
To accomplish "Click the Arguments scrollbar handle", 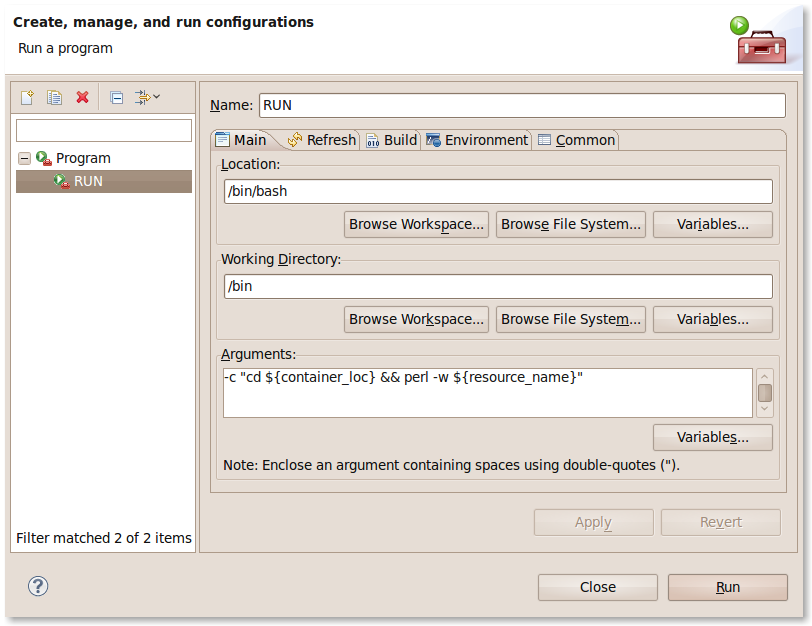I will pyautogui.click(x=764, y=392).
